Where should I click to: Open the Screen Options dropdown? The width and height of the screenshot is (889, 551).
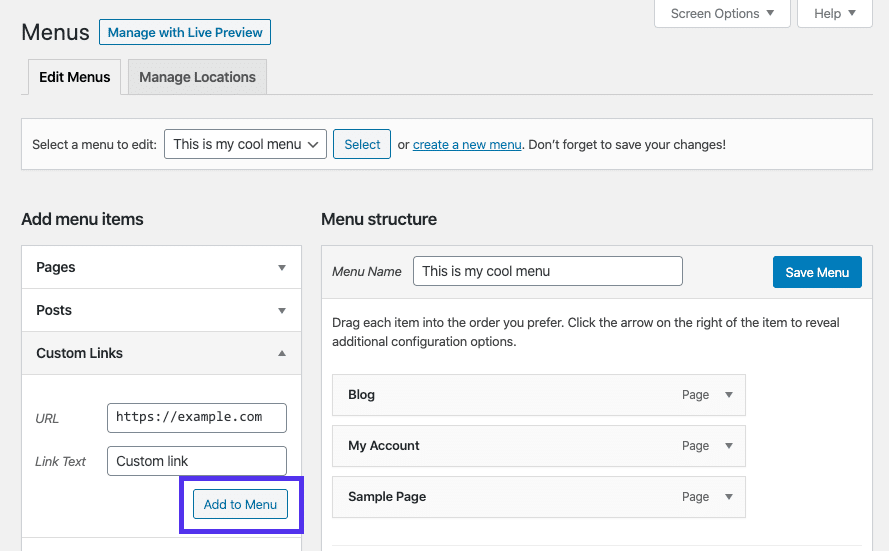coord(722,14)
